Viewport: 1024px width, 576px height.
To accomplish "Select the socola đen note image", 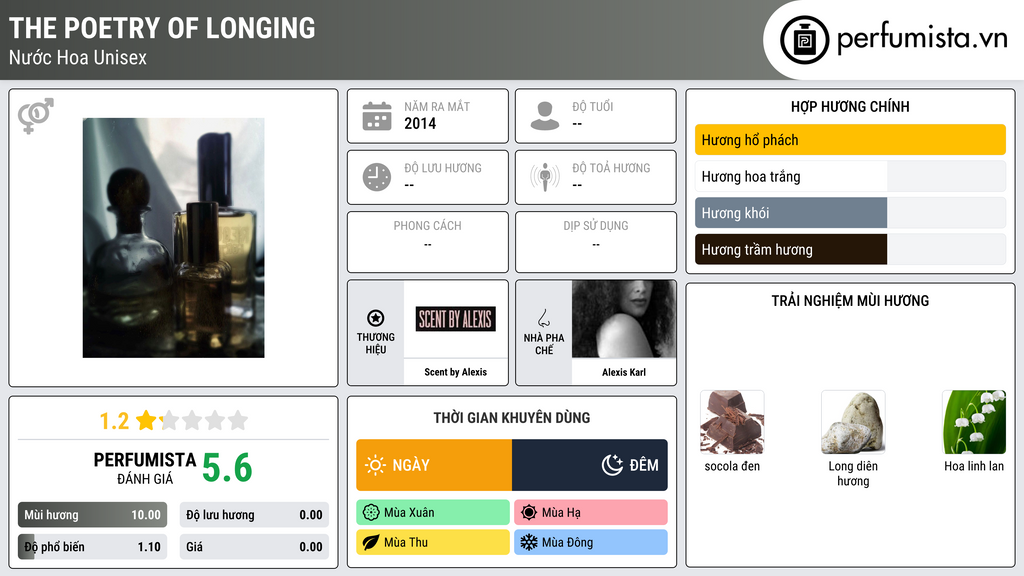I will click(x=732, y=423).
